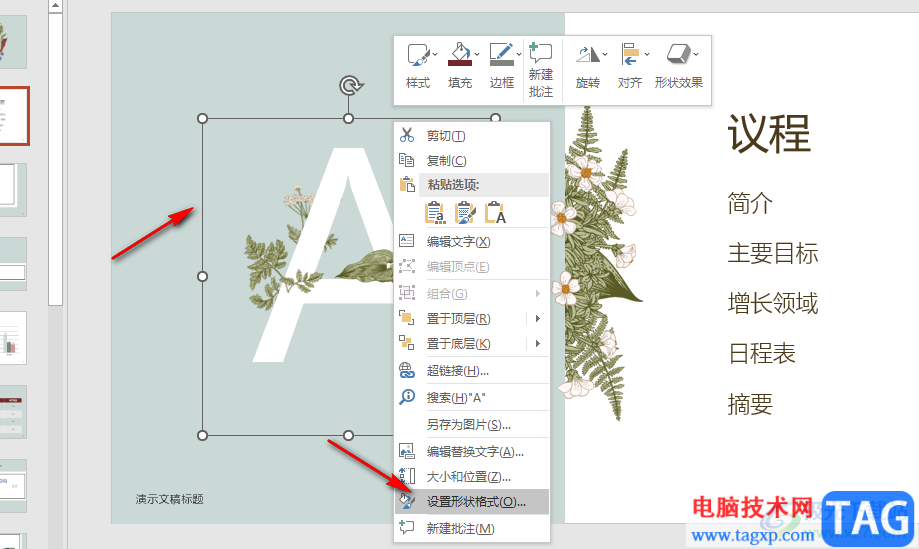Choose 新建批注(M) in context menu
This screenshot has height=549, width=919.
(472, 528)
